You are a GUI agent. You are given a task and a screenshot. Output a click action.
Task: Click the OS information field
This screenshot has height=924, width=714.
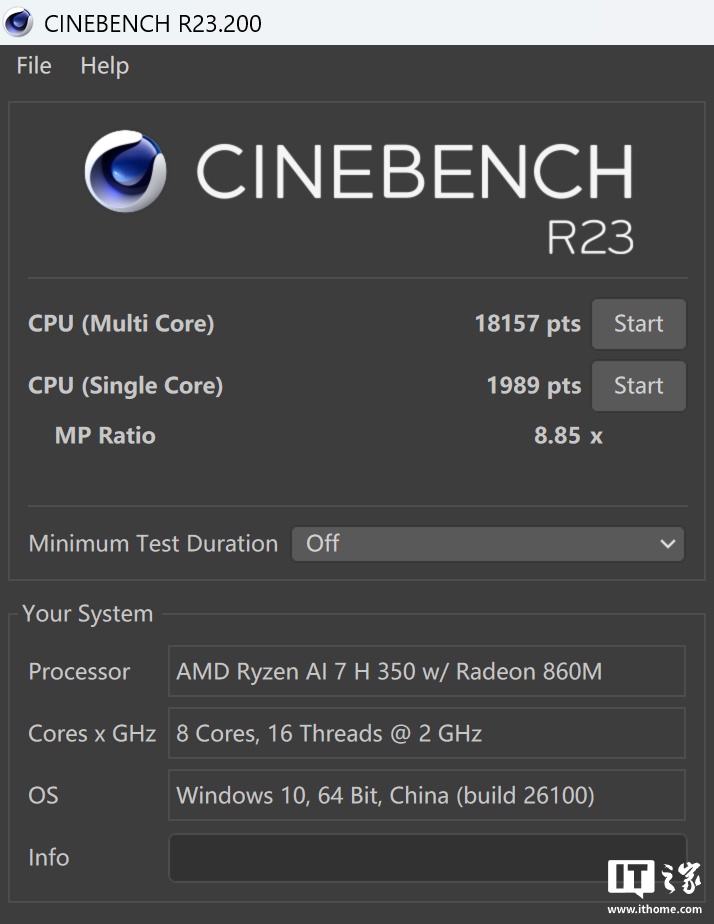426,795
